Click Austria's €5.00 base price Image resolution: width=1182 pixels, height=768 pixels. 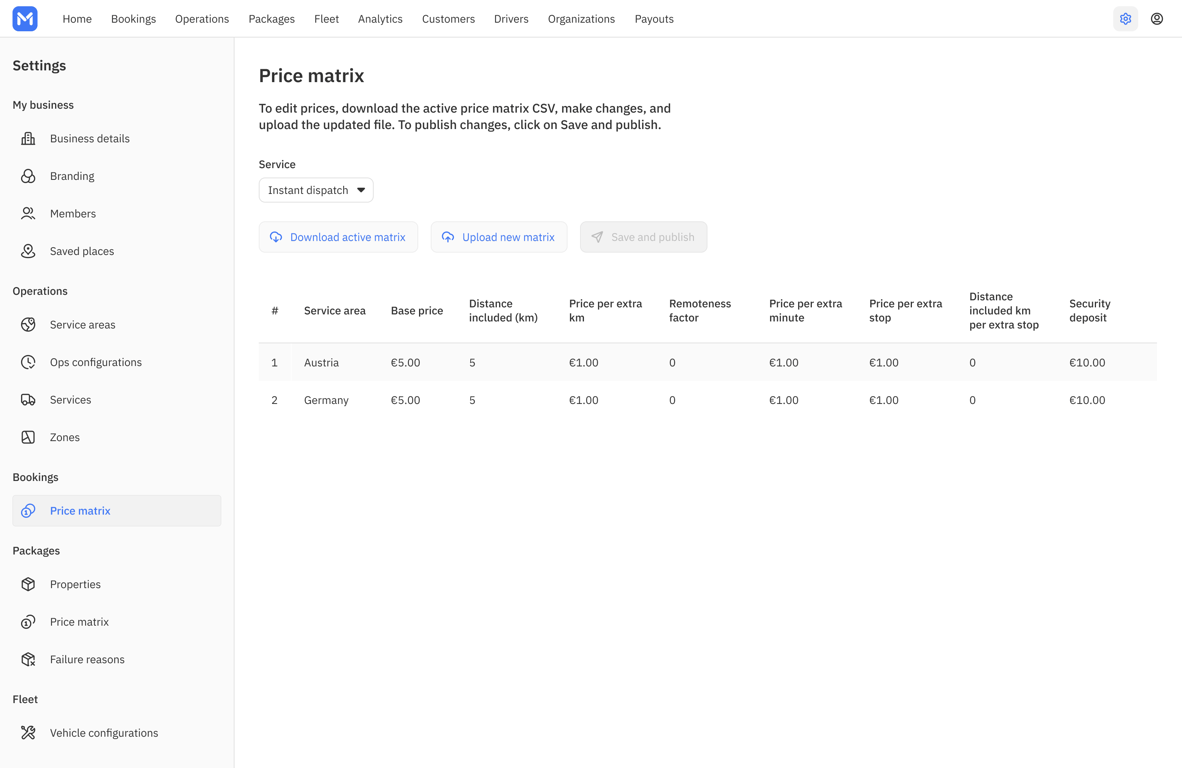click(406, 363)
